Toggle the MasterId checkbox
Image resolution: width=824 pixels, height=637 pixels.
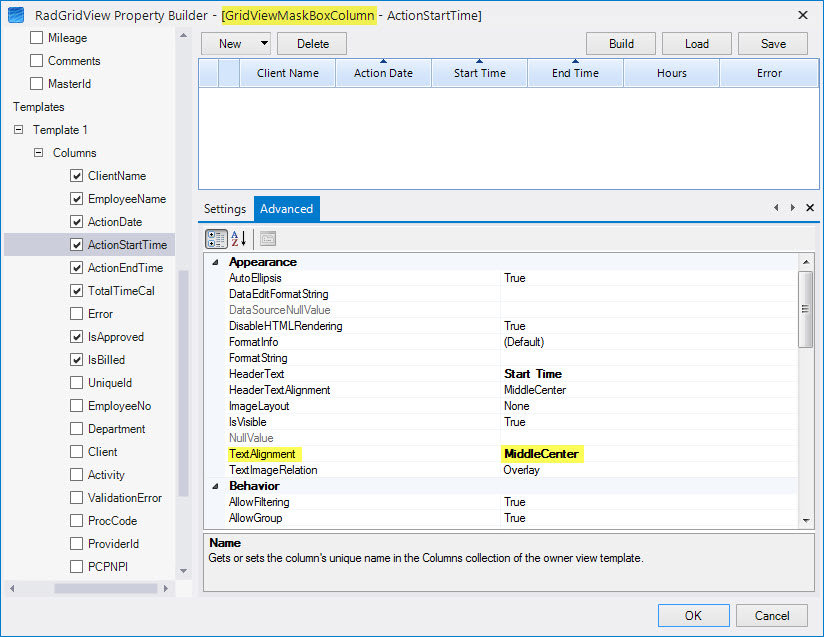36,84
